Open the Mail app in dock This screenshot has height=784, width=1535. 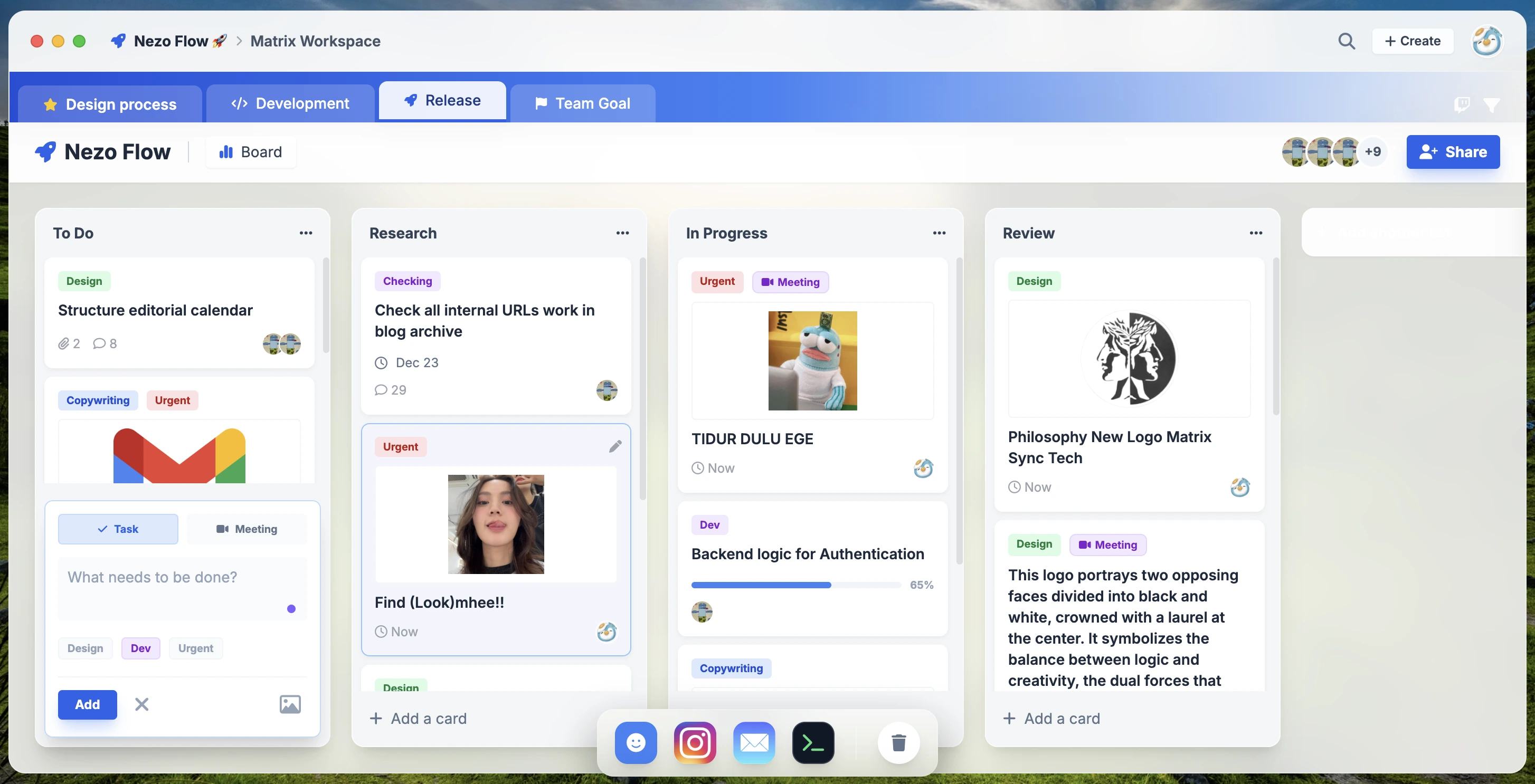click(754, 742)
